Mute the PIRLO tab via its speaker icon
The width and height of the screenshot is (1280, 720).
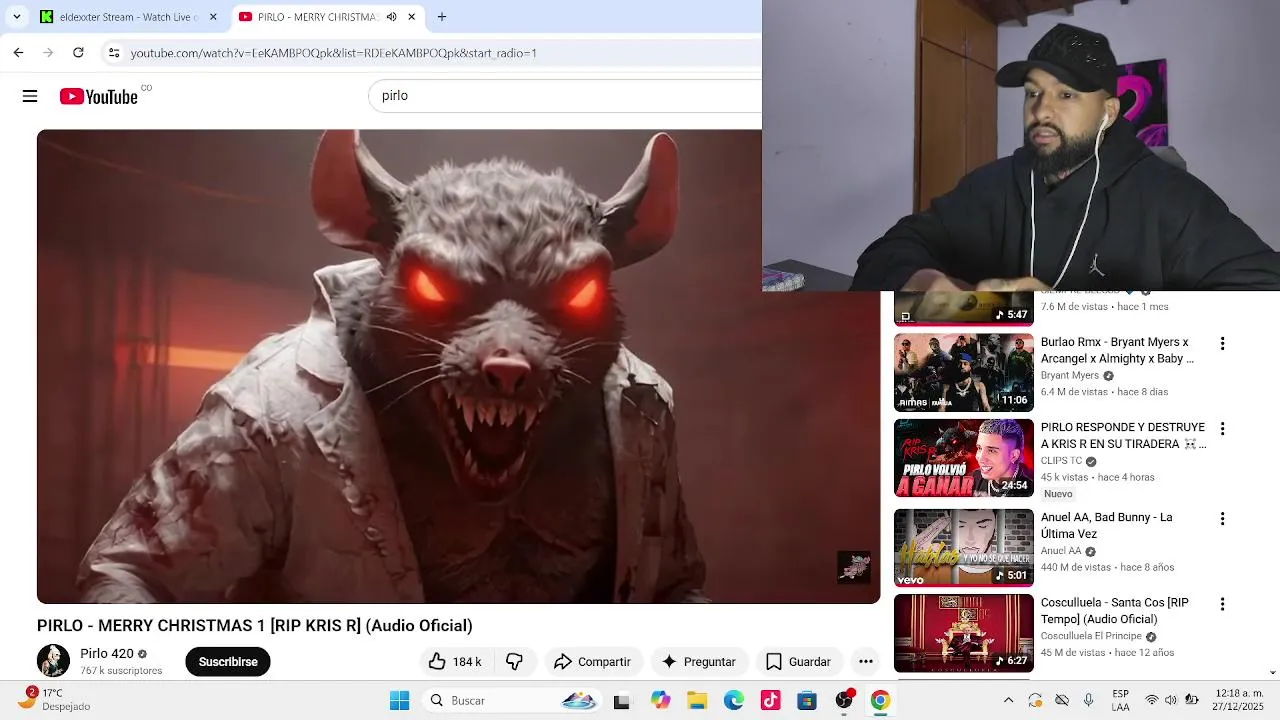[x=392, y=17]
